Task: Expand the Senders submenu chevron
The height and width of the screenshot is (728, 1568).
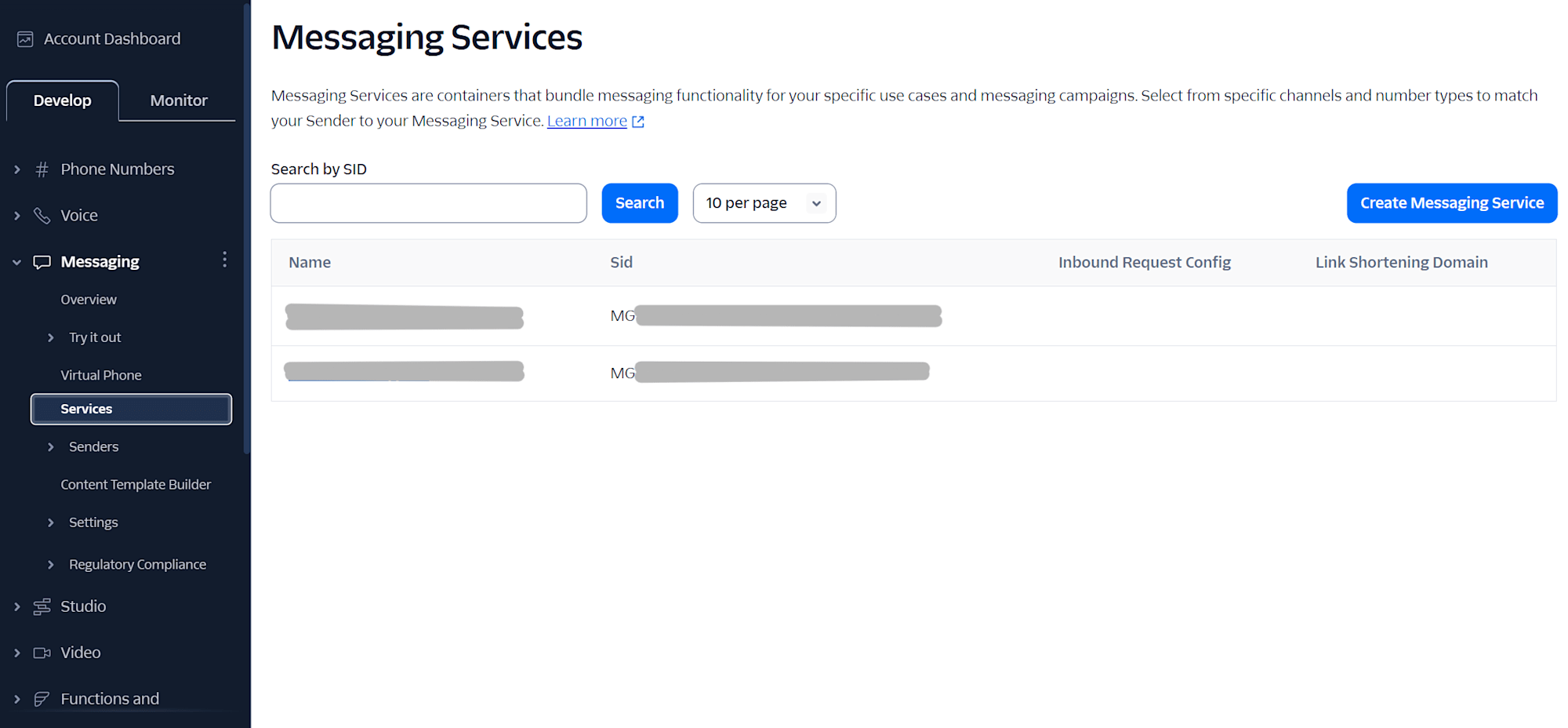Action: pos(51,447)
